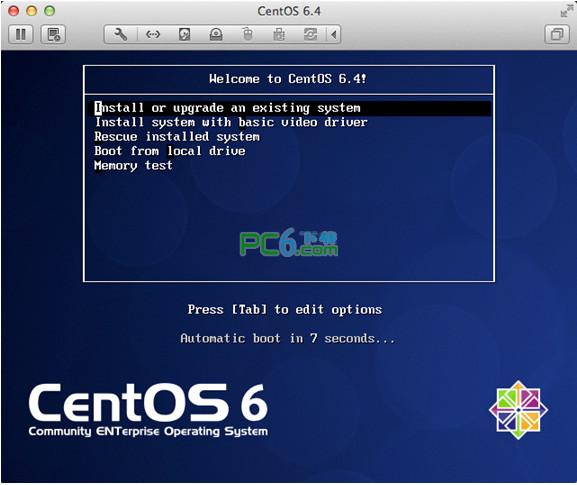Click the sharing sync device icon
Viewport: 577px width, 485px height.
(x=311, y=35)
